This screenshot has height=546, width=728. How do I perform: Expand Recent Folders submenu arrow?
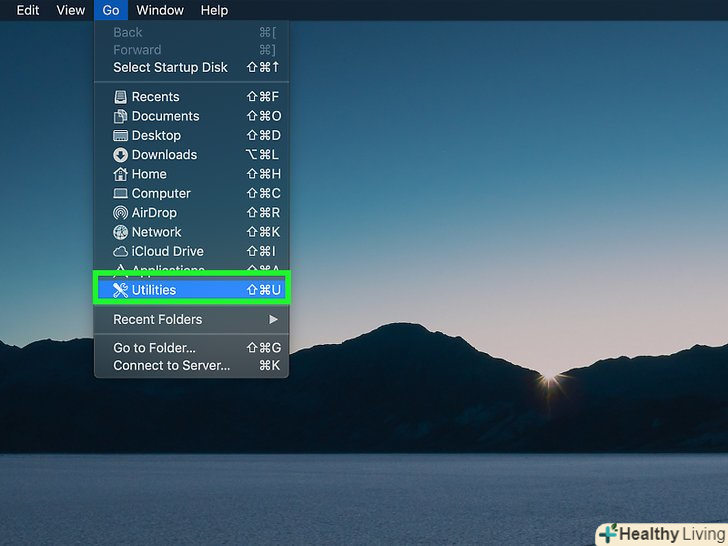[273, 319]
